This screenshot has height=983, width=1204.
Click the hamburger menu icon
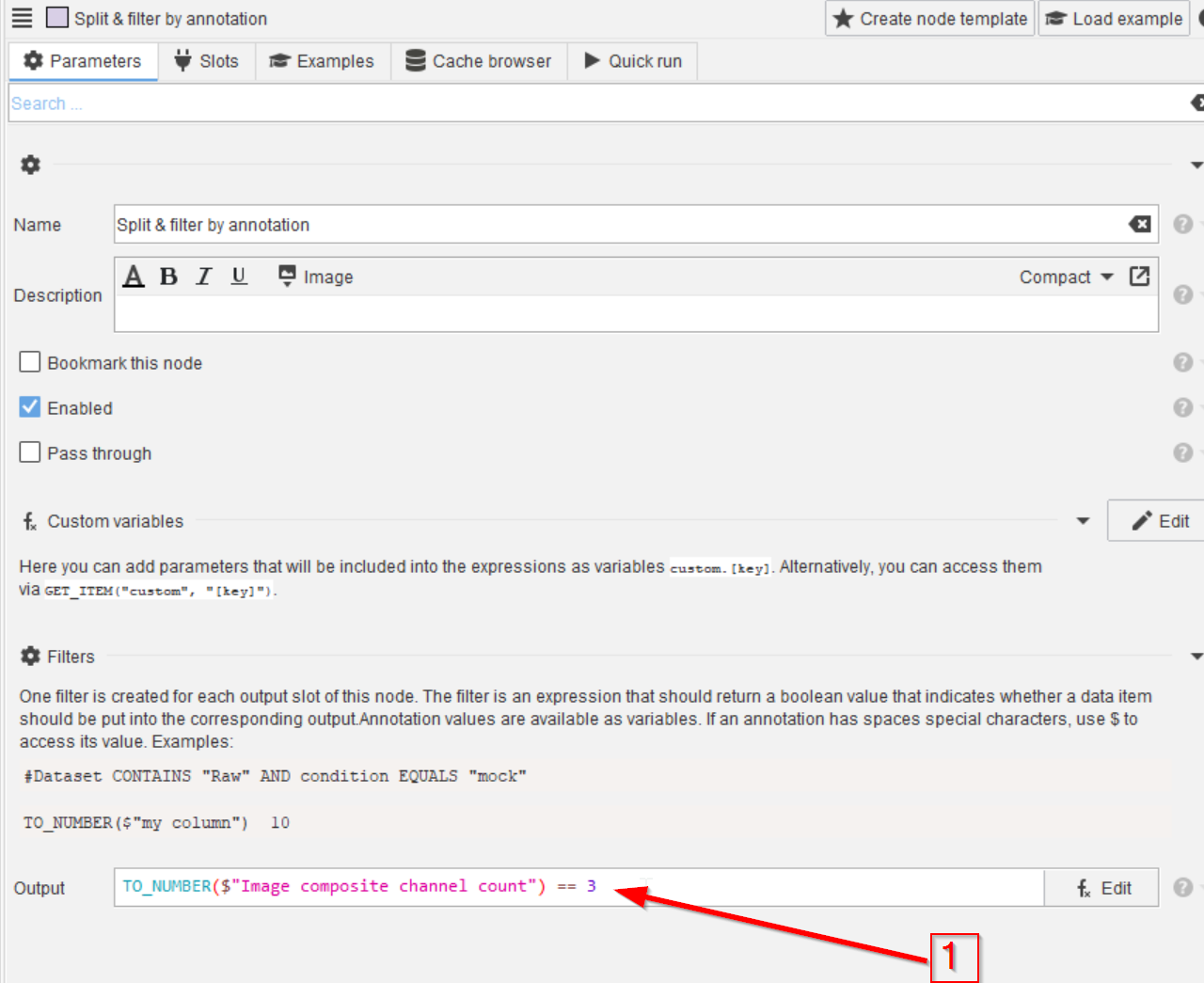tap(22, 18)
